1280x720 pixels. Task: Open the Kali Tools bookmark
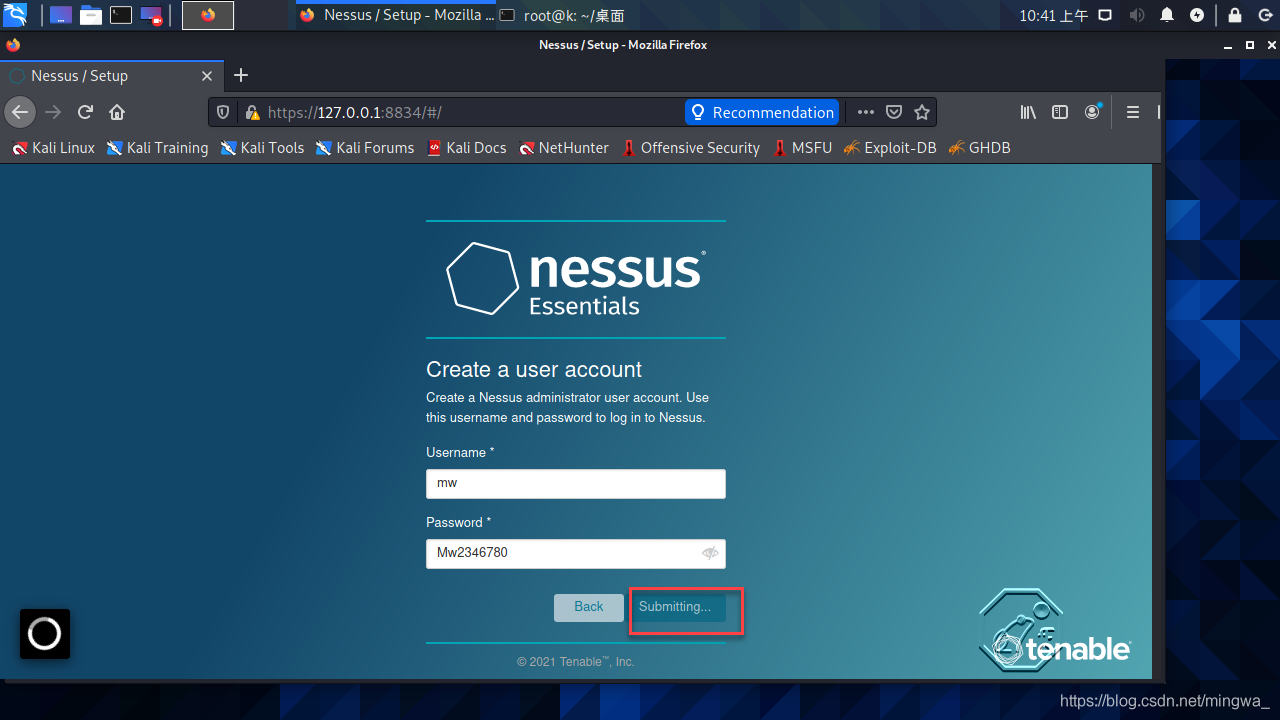262,148
